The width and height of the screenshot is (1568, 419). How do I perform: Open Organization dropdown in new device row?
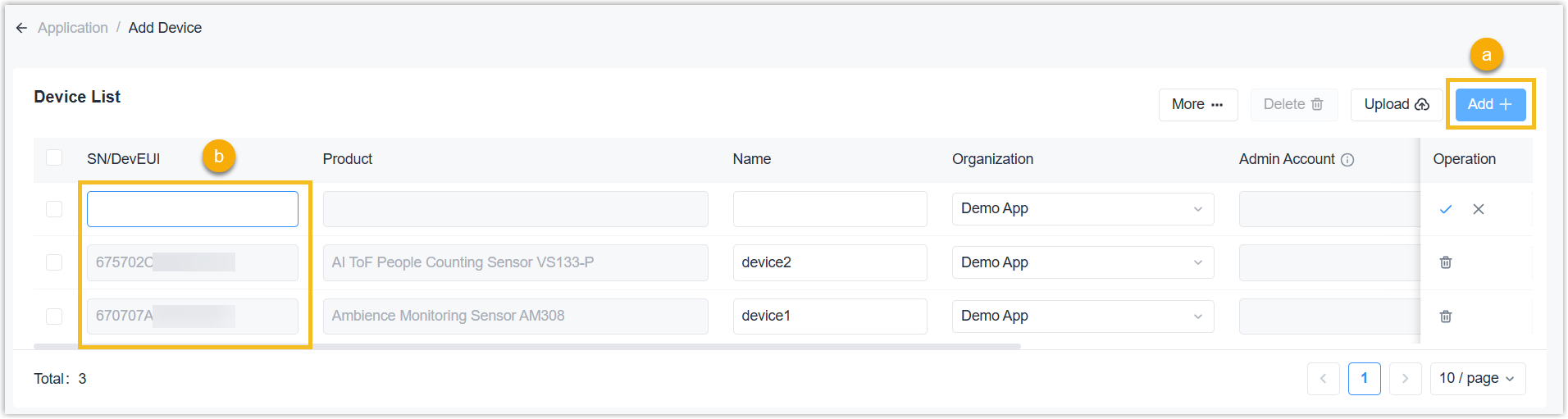point(1082,209)
